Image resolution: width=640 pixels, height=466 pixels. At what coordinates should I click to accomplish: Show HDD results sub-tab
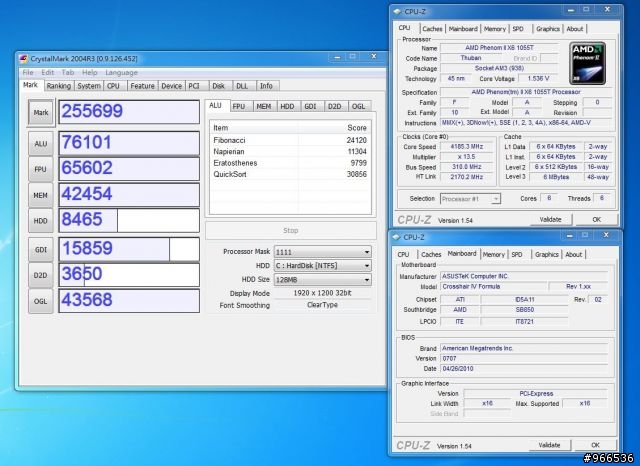(287, 107)
